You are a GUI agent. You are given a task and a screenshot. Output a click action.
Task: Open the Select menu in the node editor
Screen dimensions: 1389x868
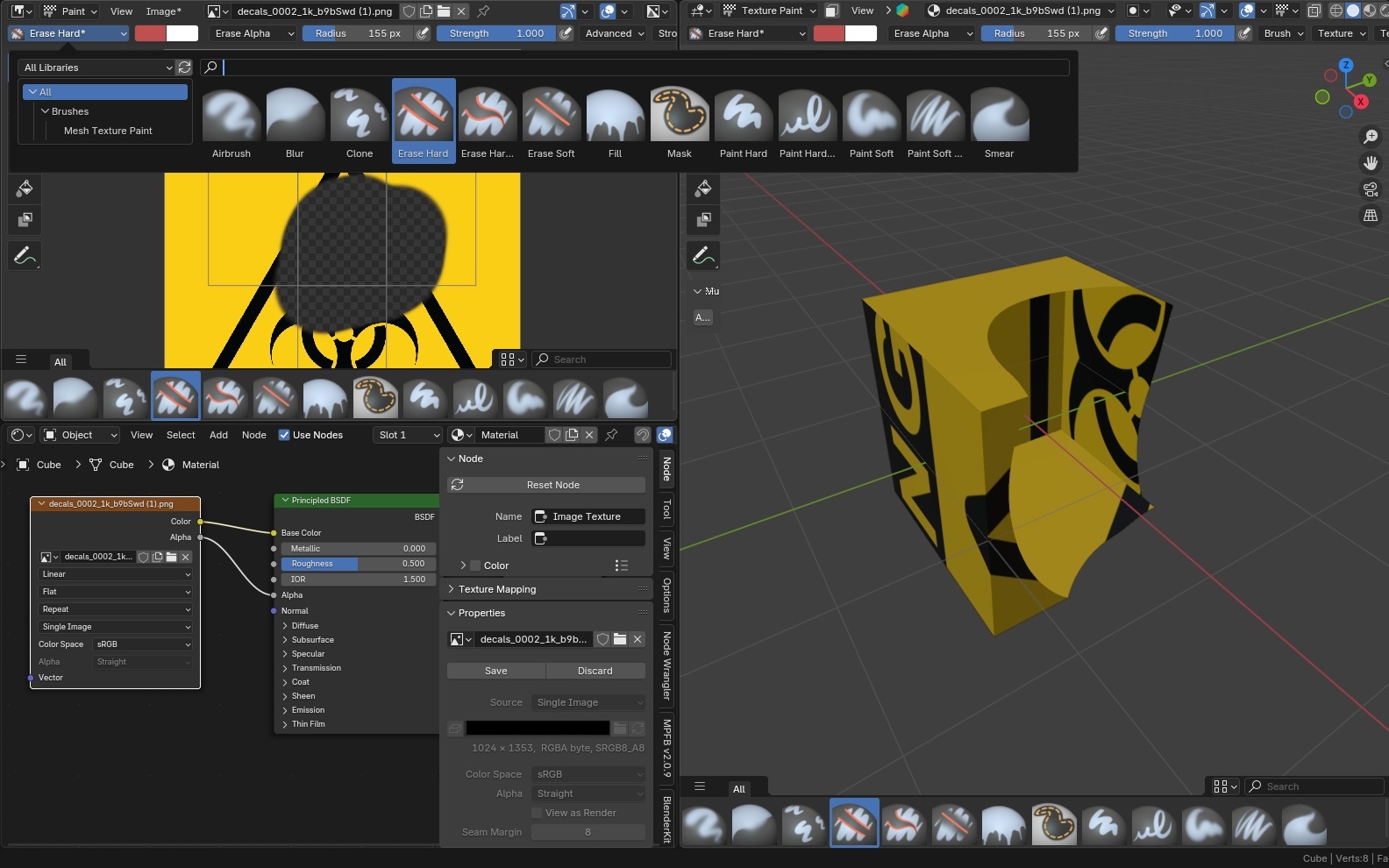click(181, 435)
